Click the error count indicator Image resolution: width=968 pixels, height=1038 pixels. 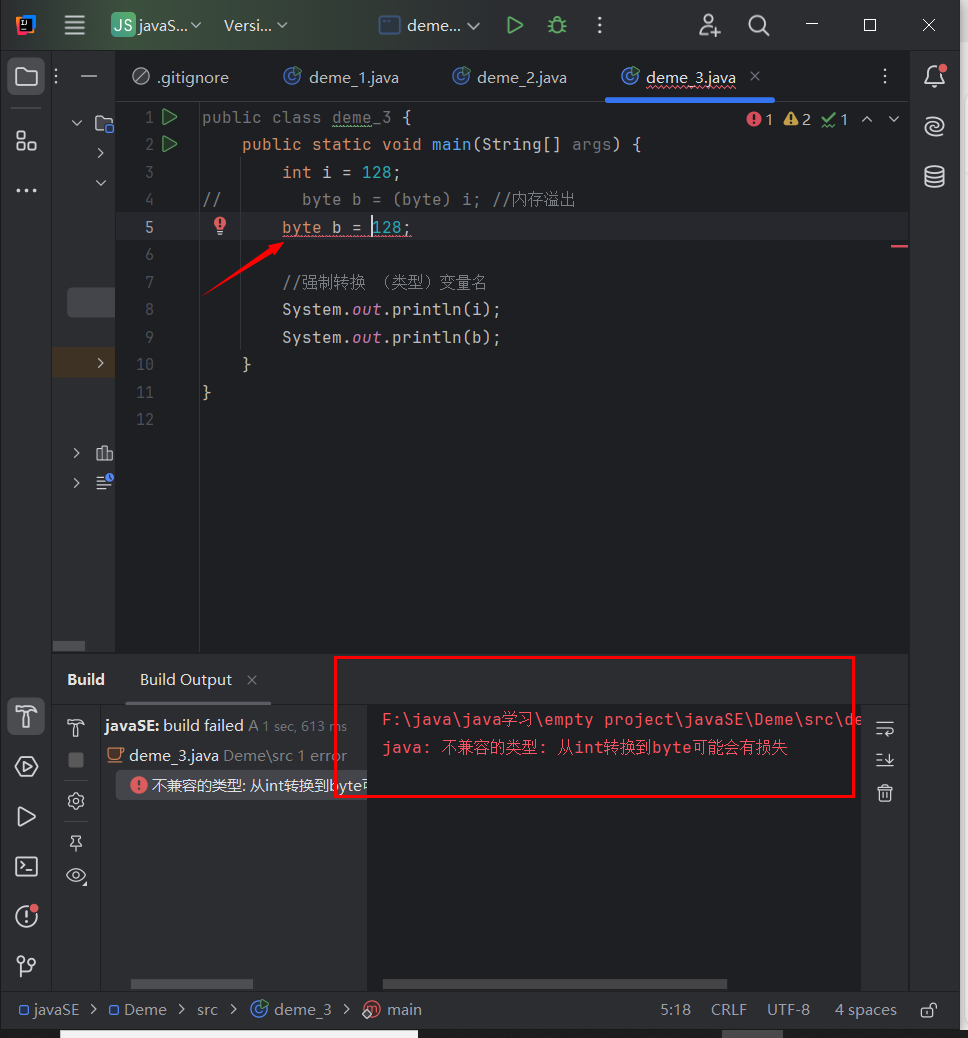759,119
